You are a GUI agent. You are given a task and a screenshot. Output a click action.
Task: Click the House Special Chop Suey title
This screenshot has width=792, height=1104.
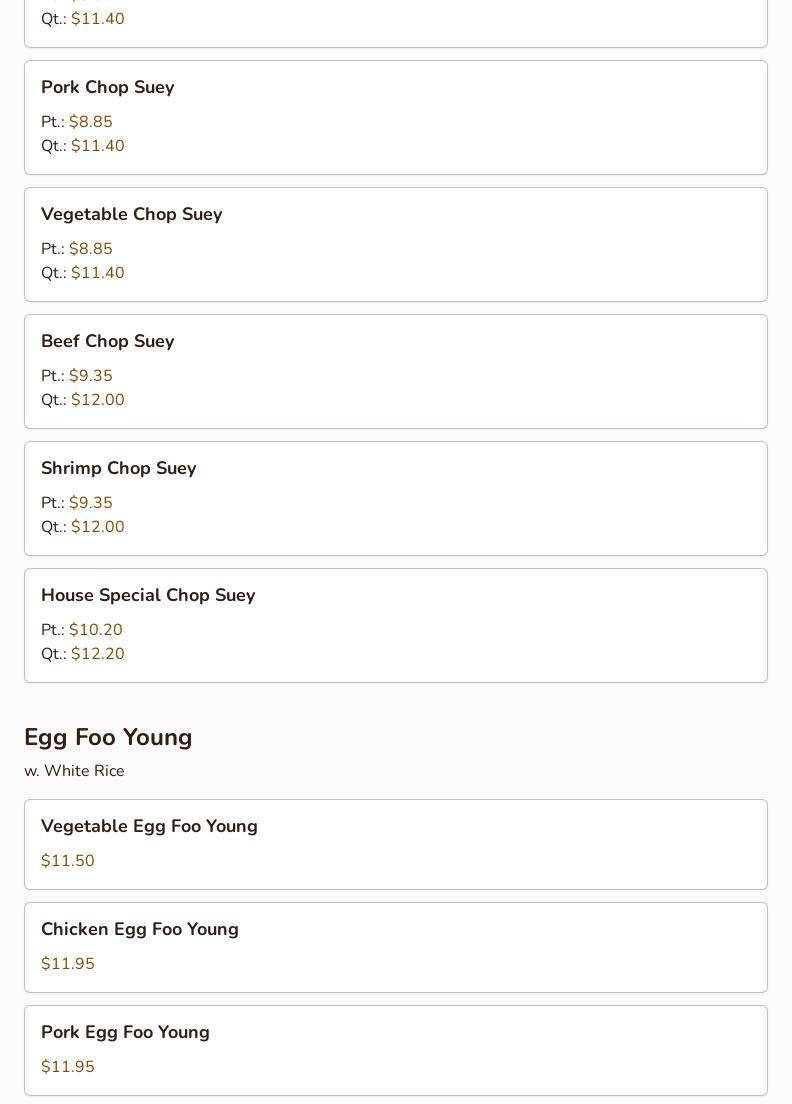[x=148, y=596]
